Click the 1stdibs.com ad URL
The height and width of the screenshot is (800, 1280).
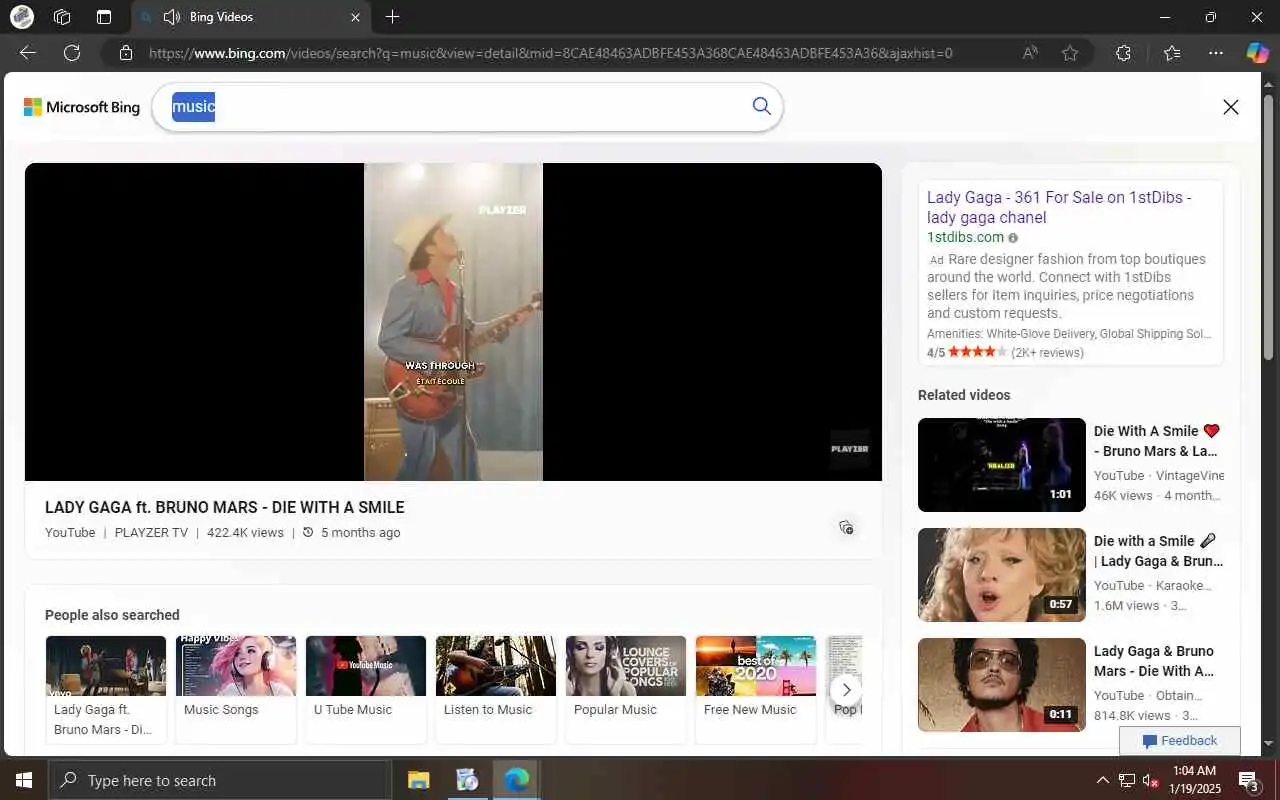[965, 237]
